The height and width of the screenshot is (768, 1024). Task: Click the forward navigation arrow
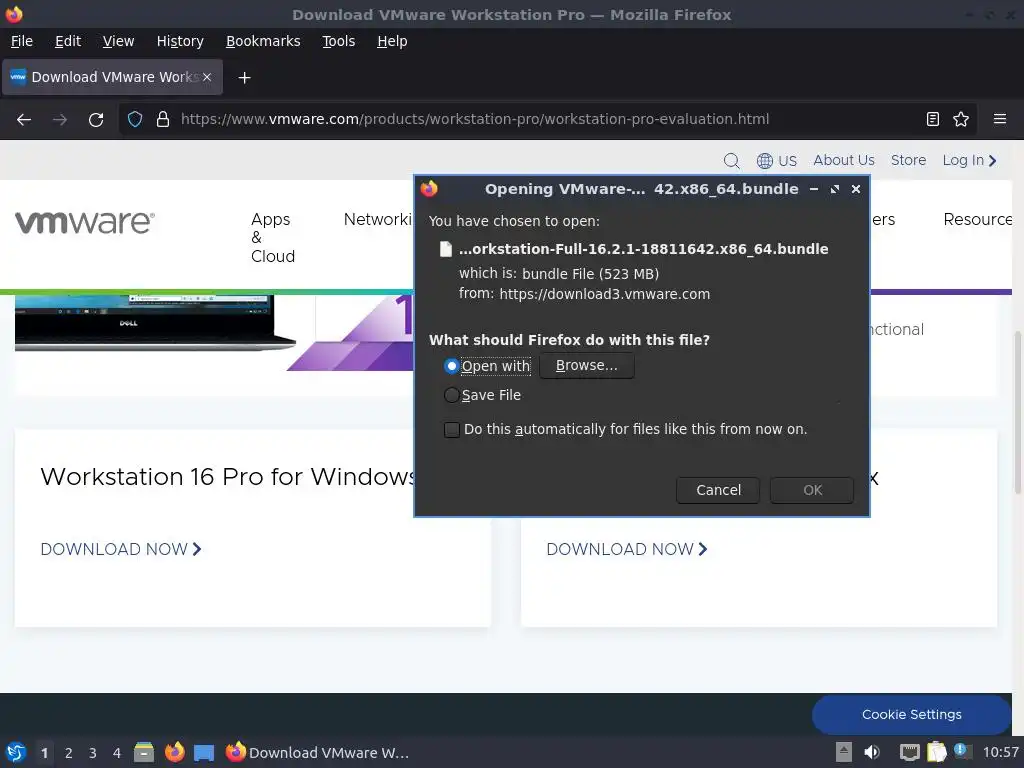coord(60,120)
